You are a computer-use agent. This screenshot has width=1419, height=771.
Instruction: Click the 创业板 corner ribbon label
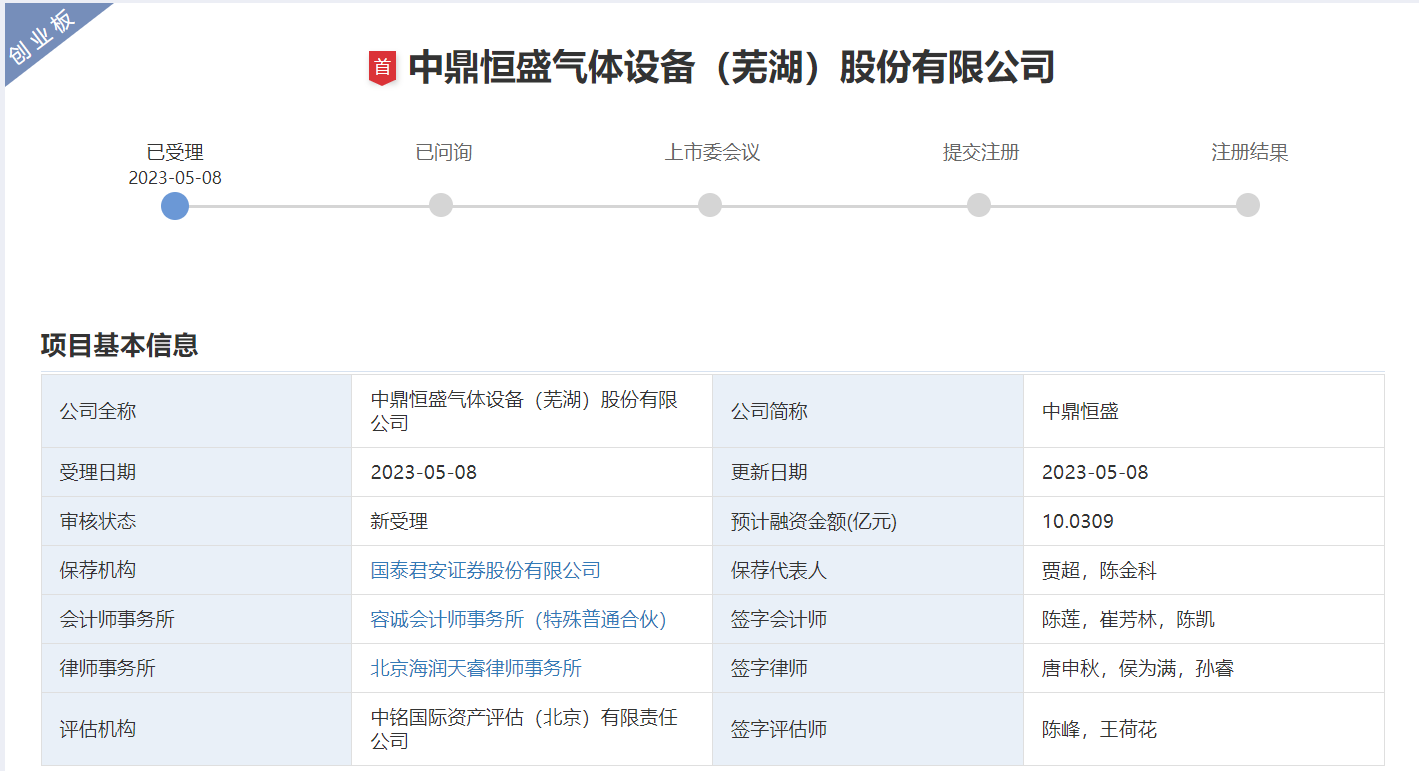tap(42, 38)
